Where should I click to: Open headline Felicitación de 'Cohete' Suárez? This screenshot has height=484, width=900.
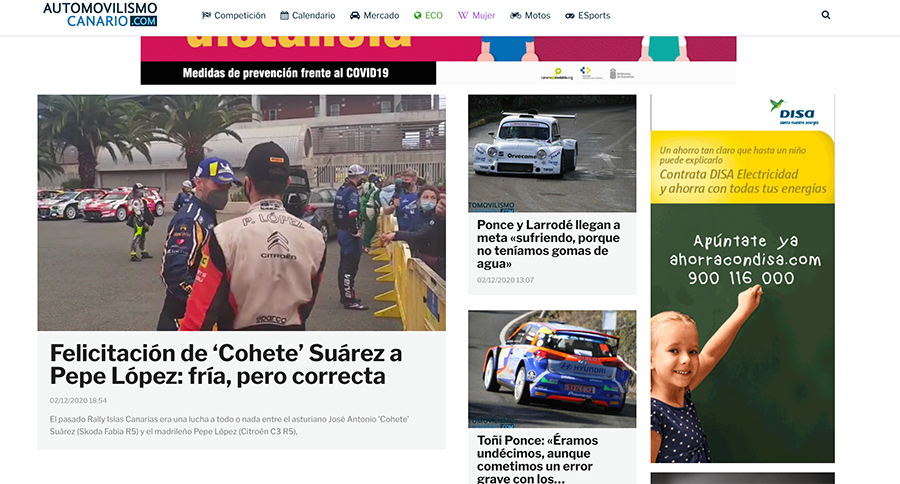point(226,365)
